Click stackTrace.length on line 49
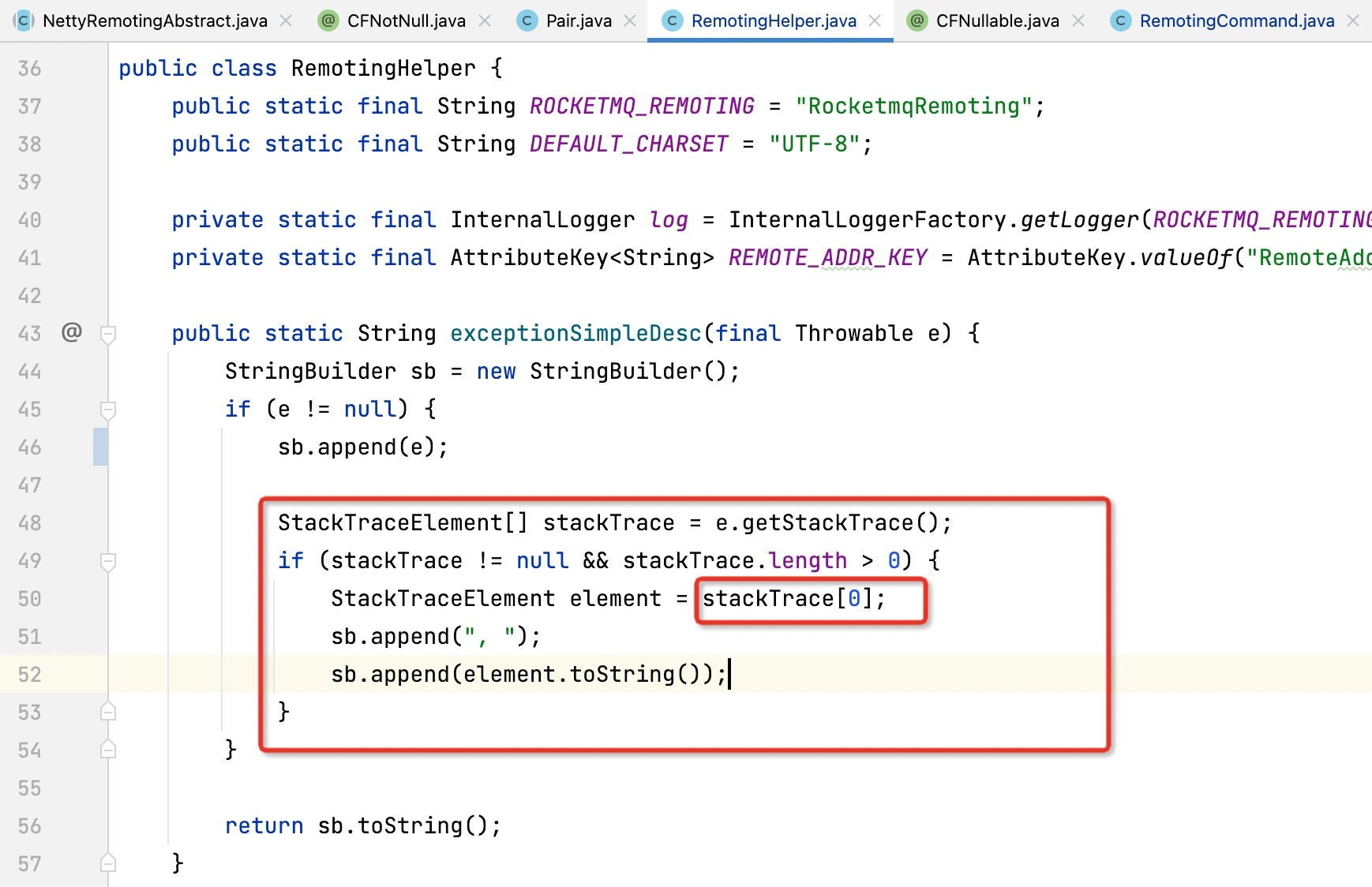Screen dimensions: 1372x887 pos(735,561)
